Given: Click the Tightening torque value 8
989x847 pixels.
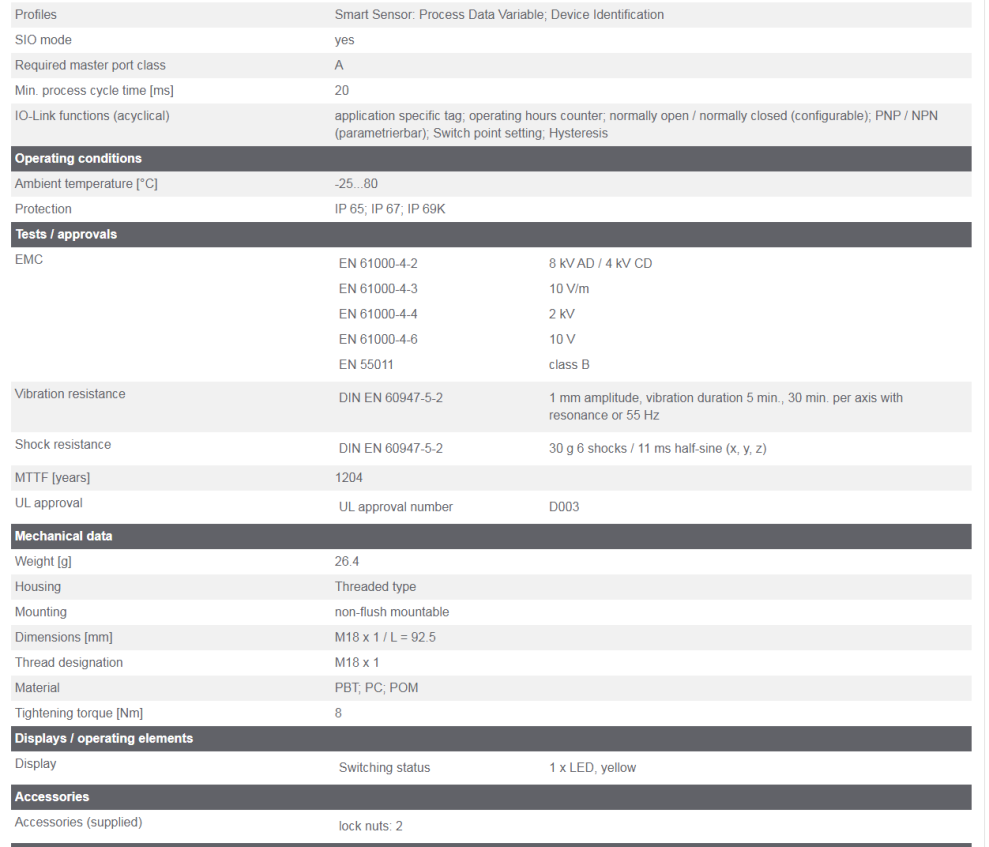Looking at the screenshot, I should 338,713.
